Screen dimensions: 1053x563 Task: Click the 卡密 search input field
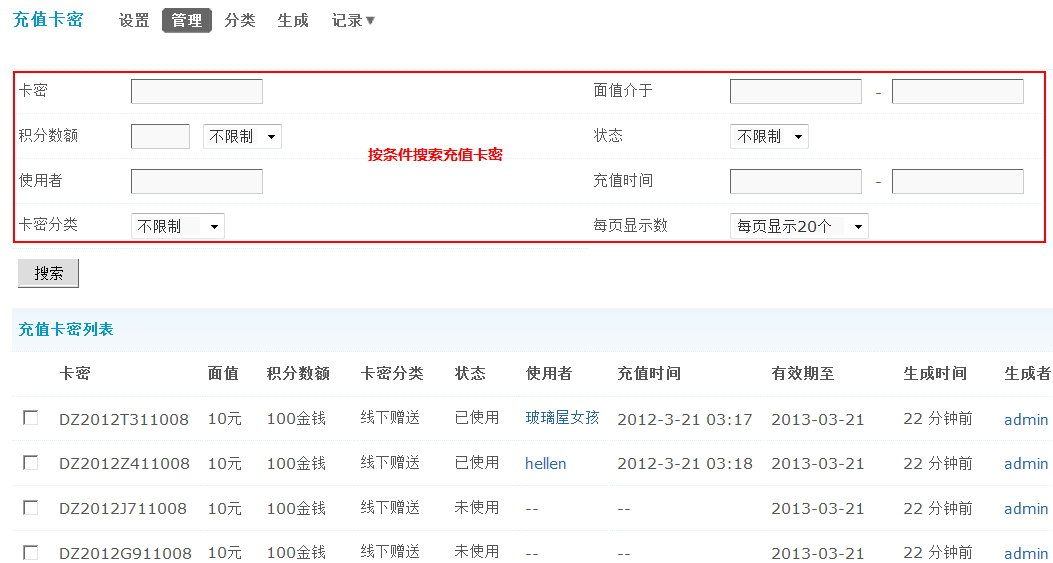coord(197,92)
